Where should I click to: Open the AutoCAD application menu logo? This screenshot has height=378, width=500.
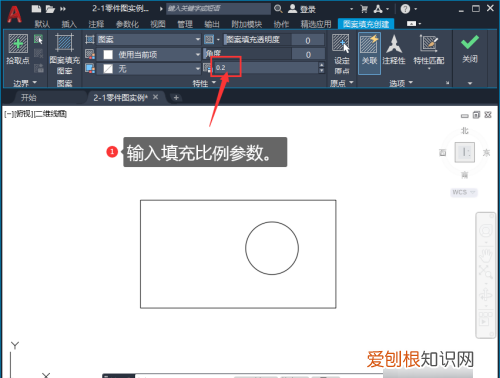click(14, 14)
